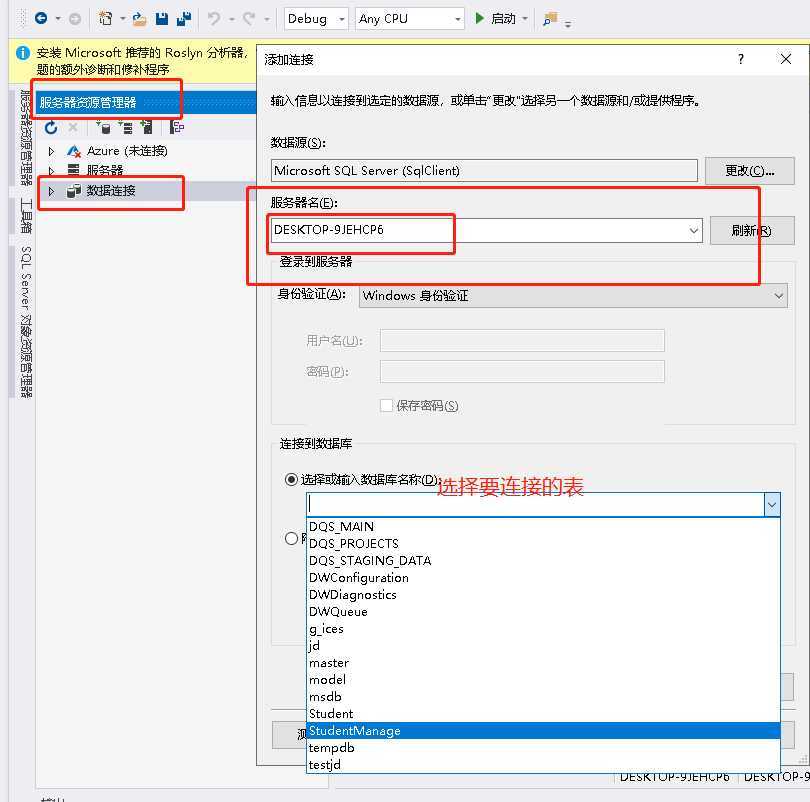Select the master database entry
Screen dimensions: 810x802
click(x=543, y=663)
